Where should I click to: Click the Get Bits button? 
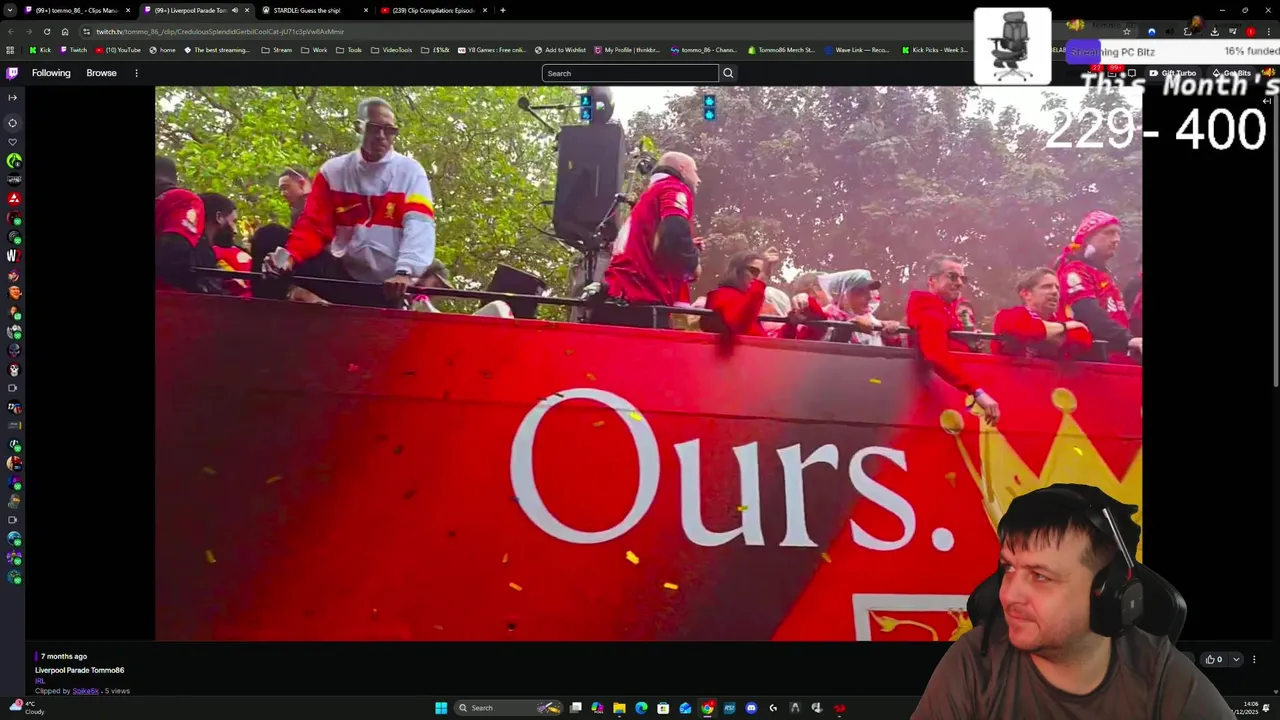tap(1231, 73)
